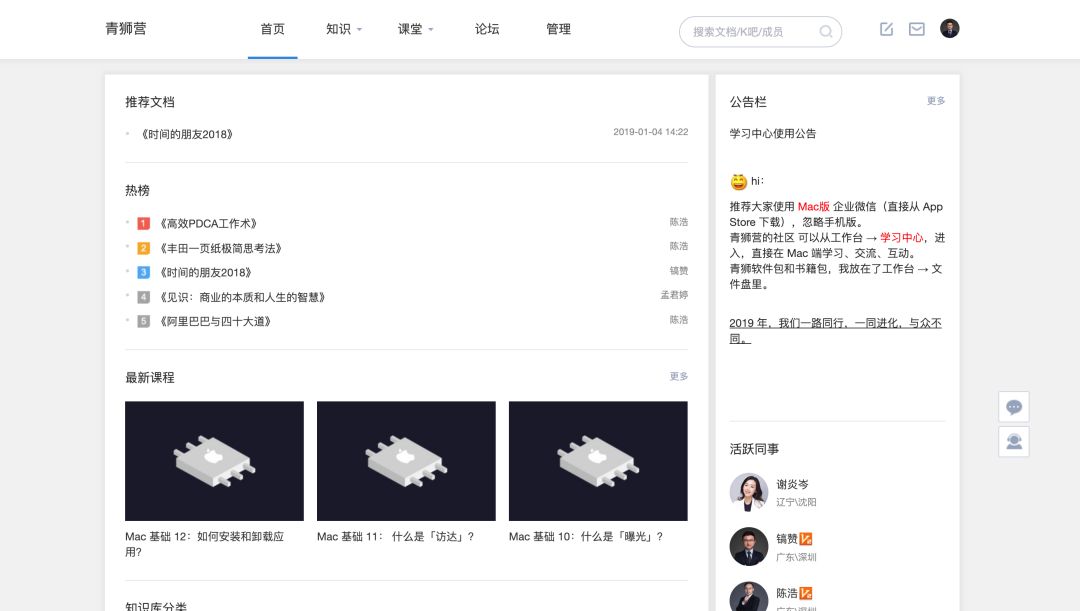Click the floating customer service headset icon
1080x611 pixels.
[1013, 441]
